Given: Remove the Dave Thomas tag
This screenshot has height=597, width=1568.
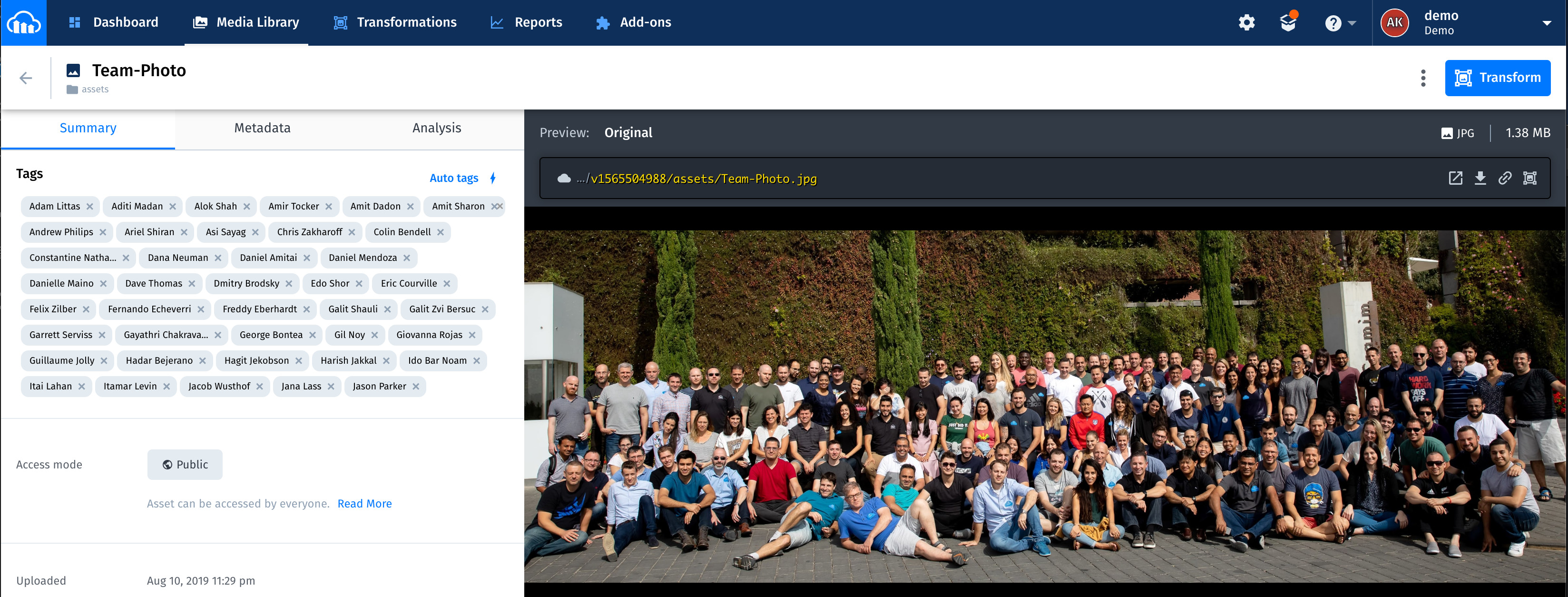Looking at the screenshot, I should click(192, 283).
